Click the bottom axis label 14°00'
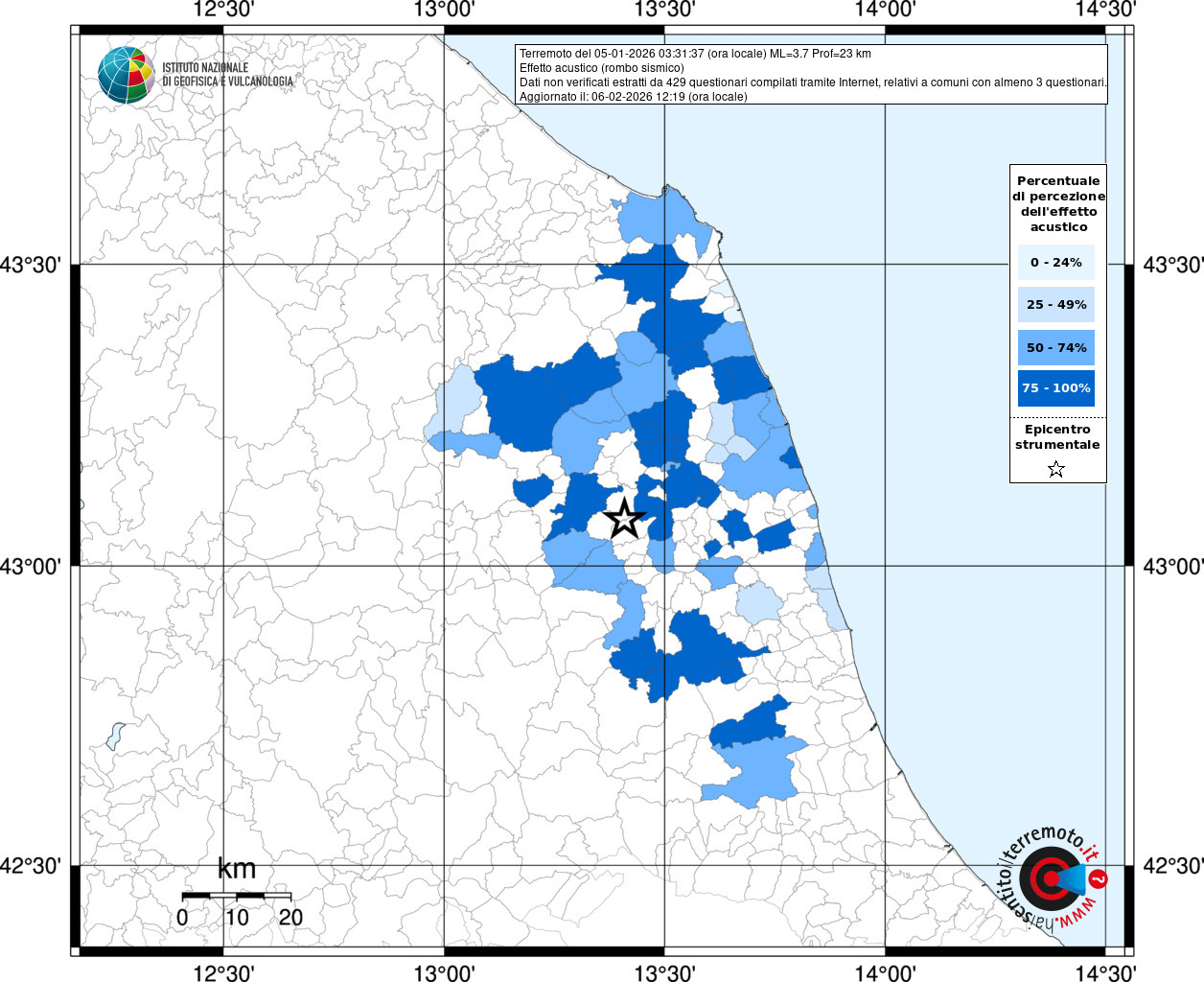The image size is (1204, 982). click(885, 972)
